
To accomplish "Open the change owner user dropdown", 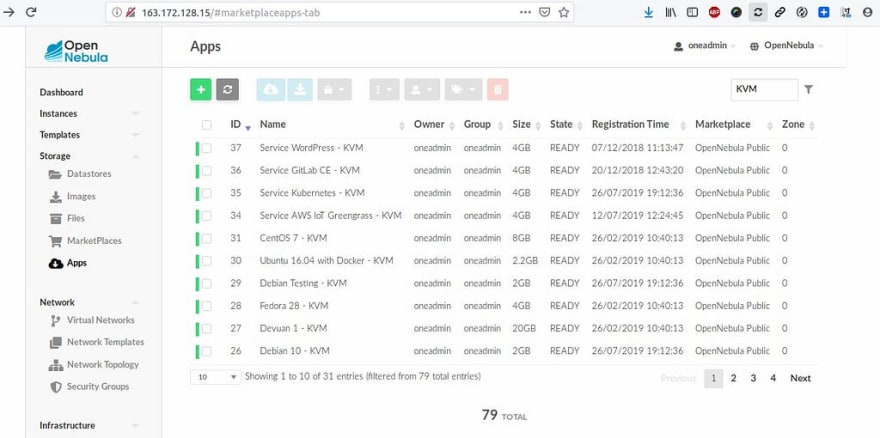I will coord(422,89).
